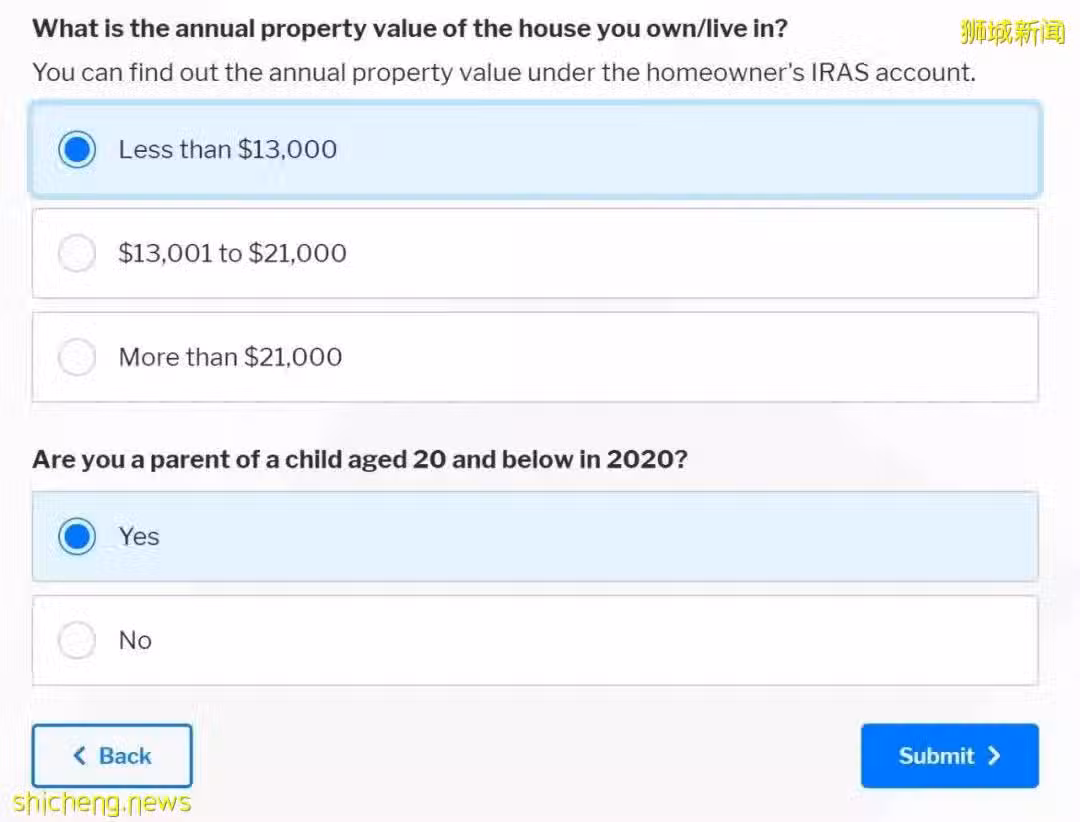
Task: Click the More than $21,000 label text
Action: click(x=230, y=357)
